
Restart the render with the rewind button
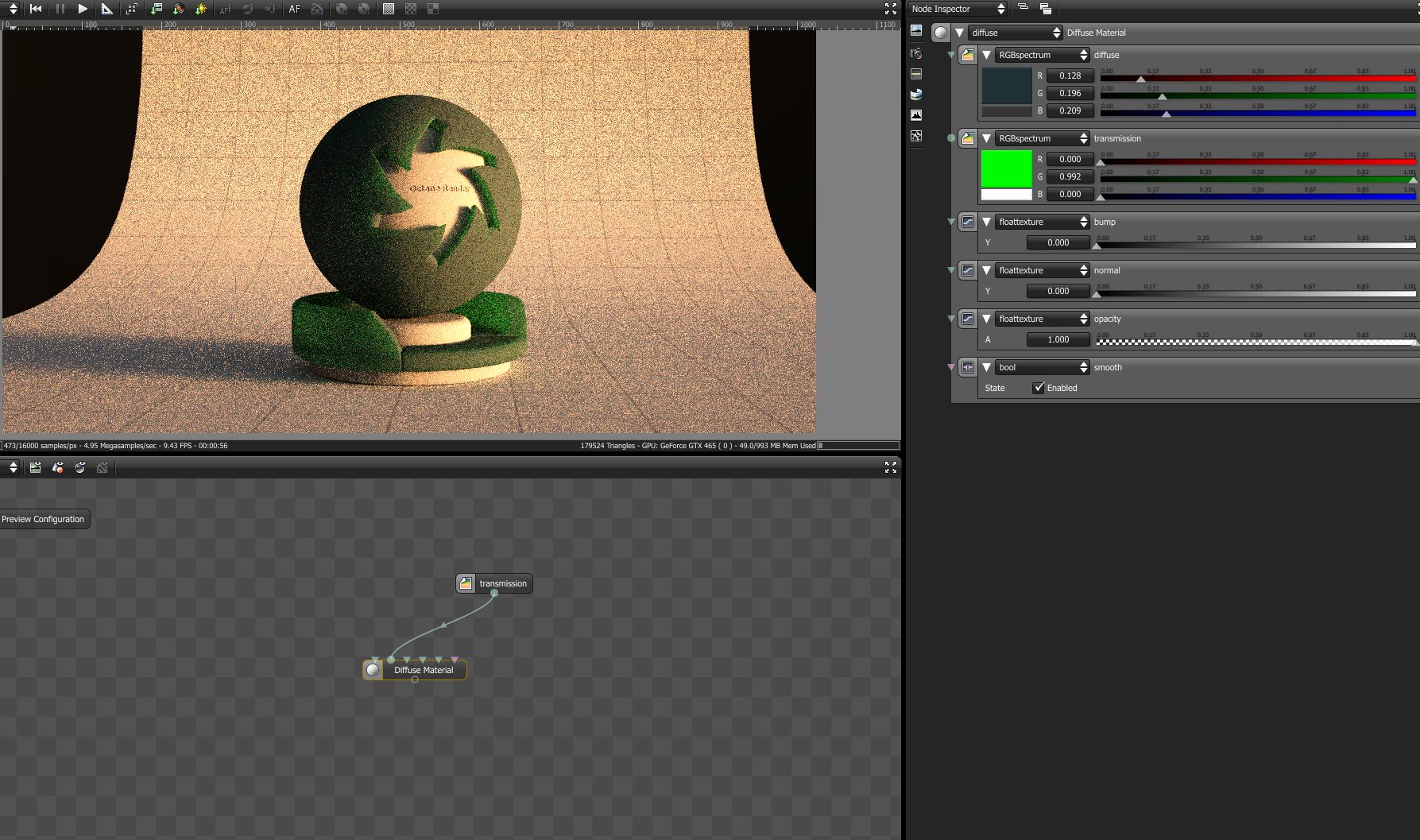click(36, 9)
